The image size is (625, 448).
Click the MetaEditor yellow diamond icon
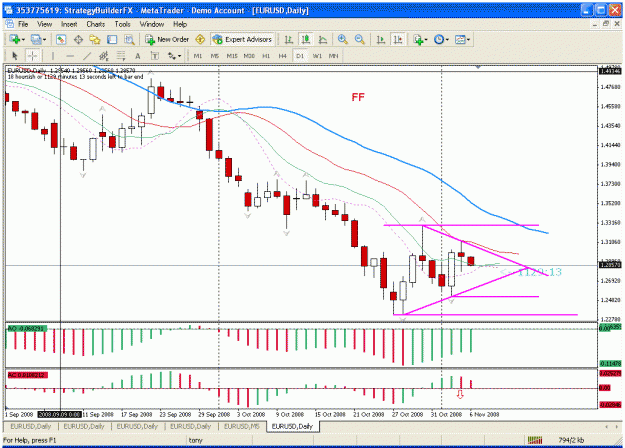click(x=200, y=39)
